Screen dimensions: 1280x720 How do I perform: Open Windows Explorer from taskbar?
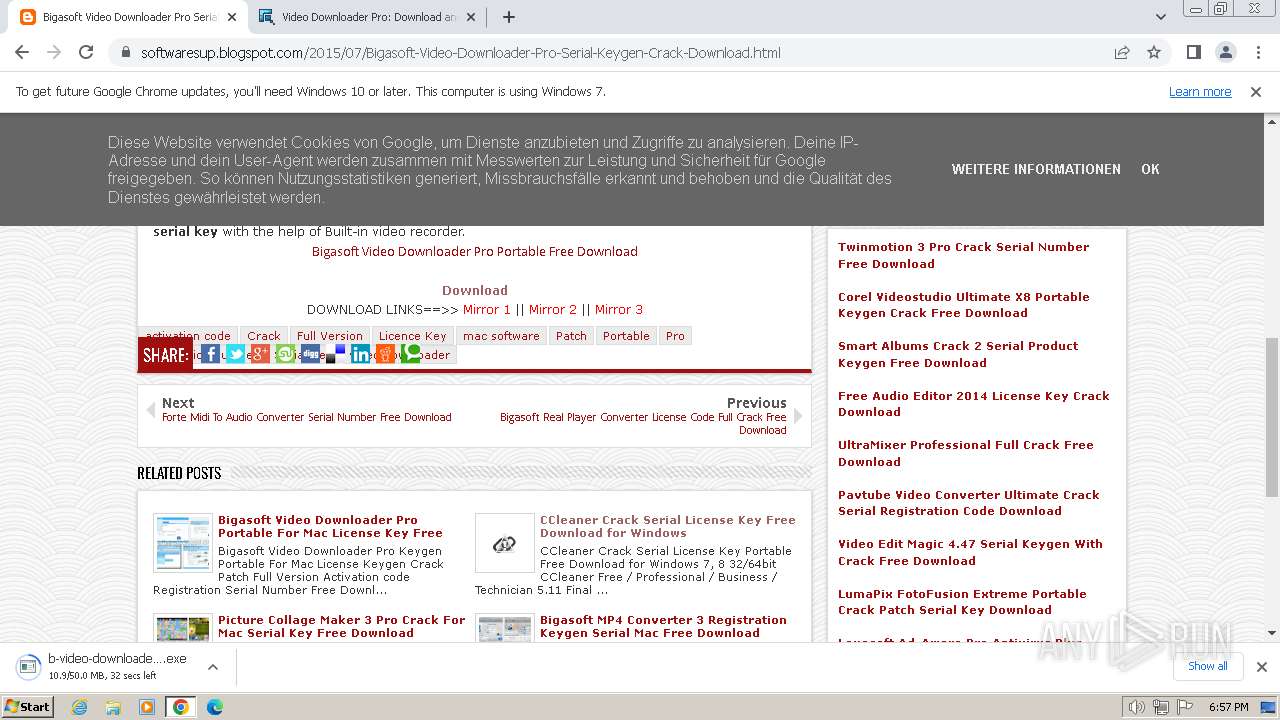[x=113, y=707]
